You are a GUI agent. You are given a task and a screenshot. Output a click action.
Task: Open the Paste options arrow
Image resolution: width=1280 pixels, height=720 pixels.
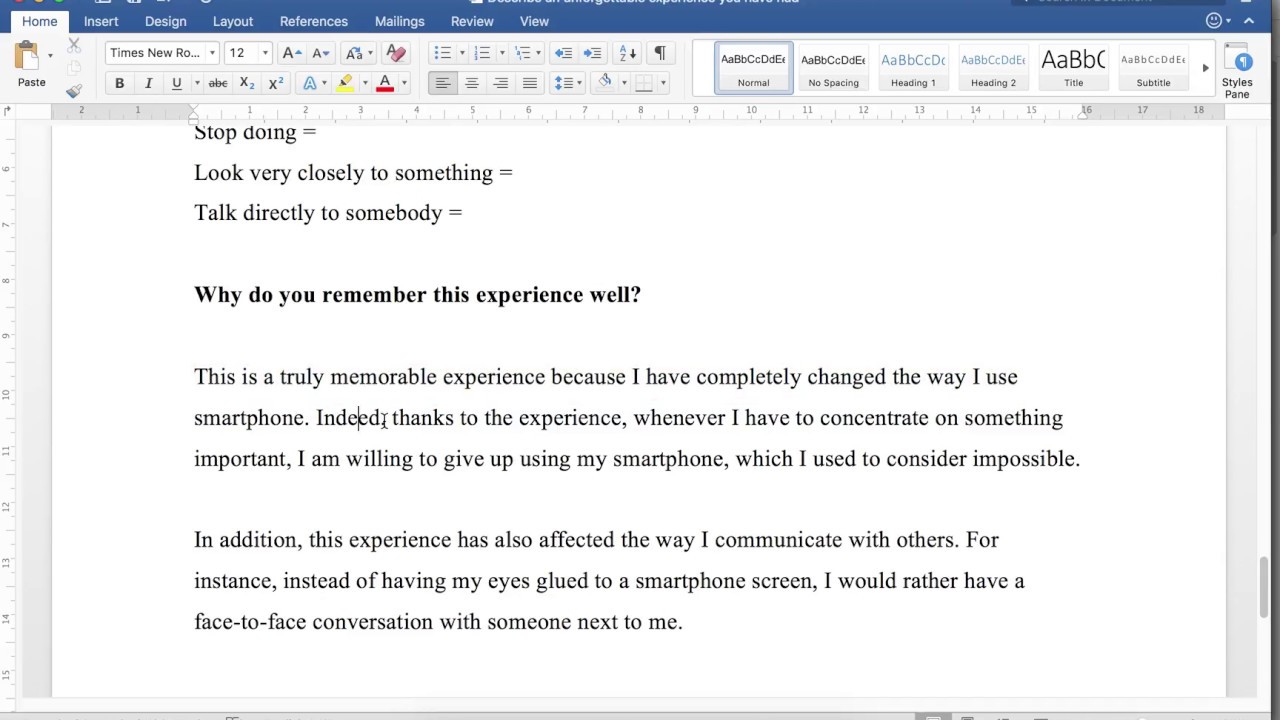point(50,56)
